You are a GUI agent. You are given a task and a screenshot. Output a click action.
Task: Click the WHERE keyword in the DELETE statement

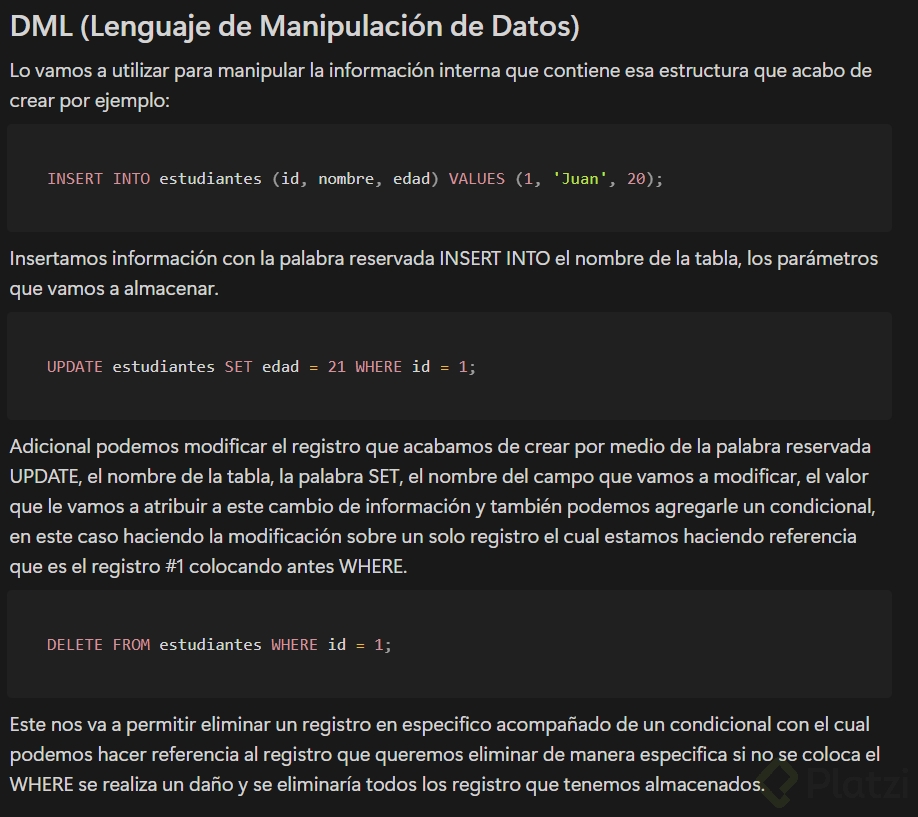click(294, 645)
